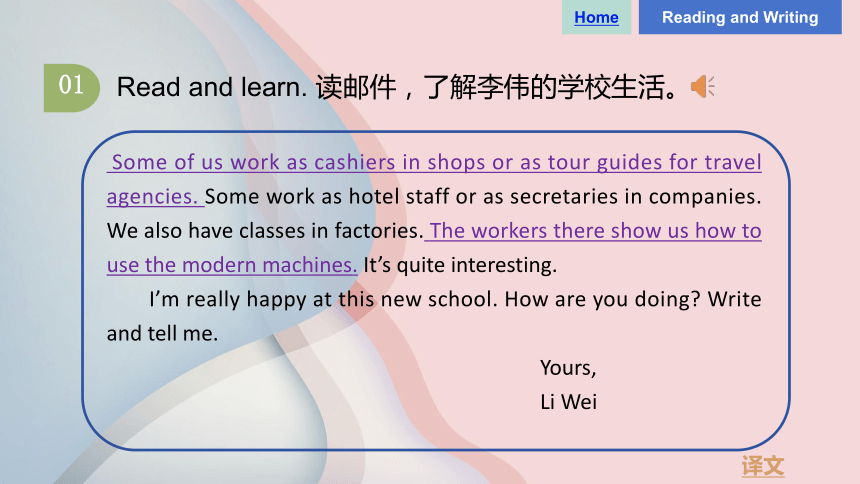This screenshot has width=860, height=484.
Task: Click the Chinese instruction 读邮件，了解李伟的学校生活
Action: (498, 87)
